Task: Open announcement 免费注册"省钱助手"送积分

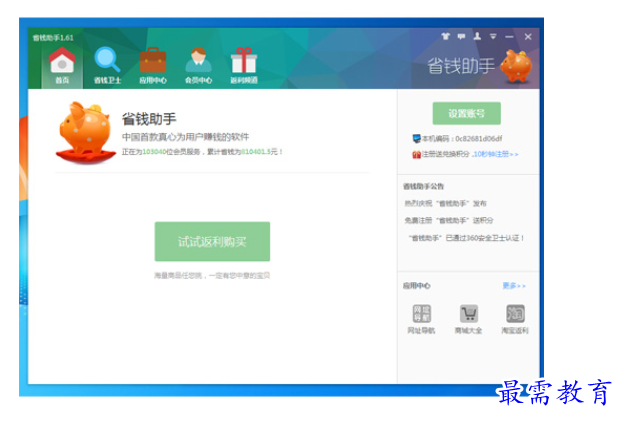Action: [449, 220]
